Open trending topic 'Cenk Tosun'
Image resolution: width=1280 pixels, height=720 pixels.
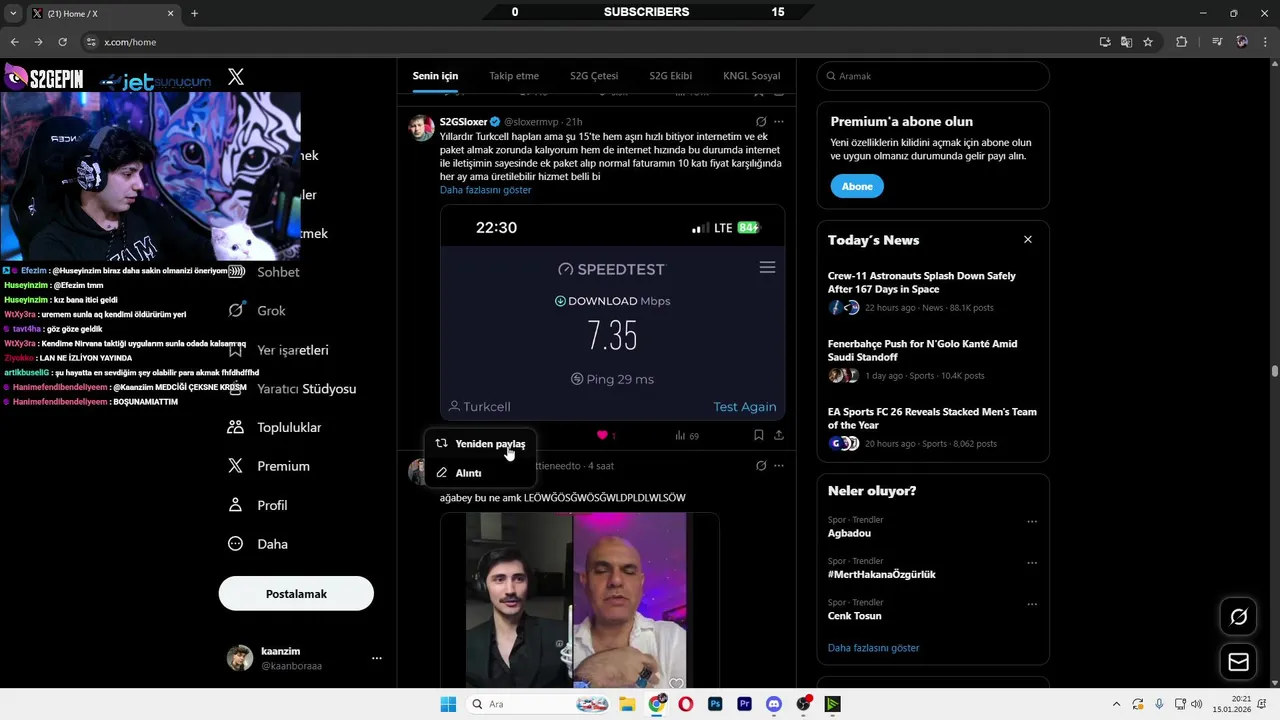pyautogui.click(x=855, y=616)
